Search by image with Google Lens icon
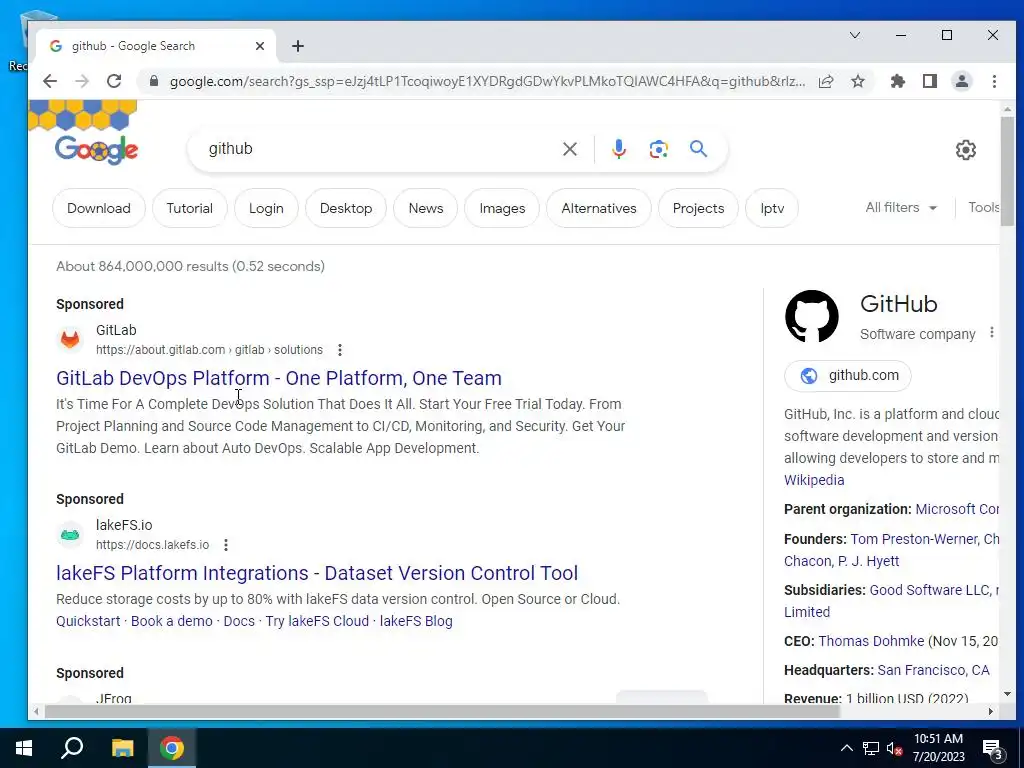 tap(658, 149)
